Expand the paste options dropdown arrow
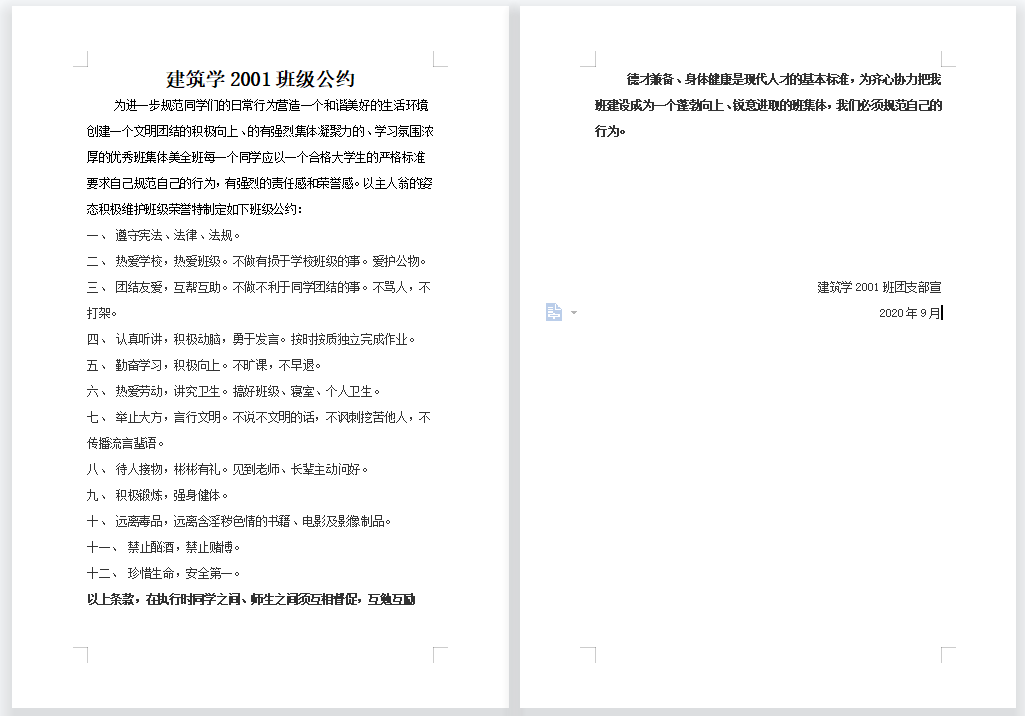 click(x=574, y=313)
